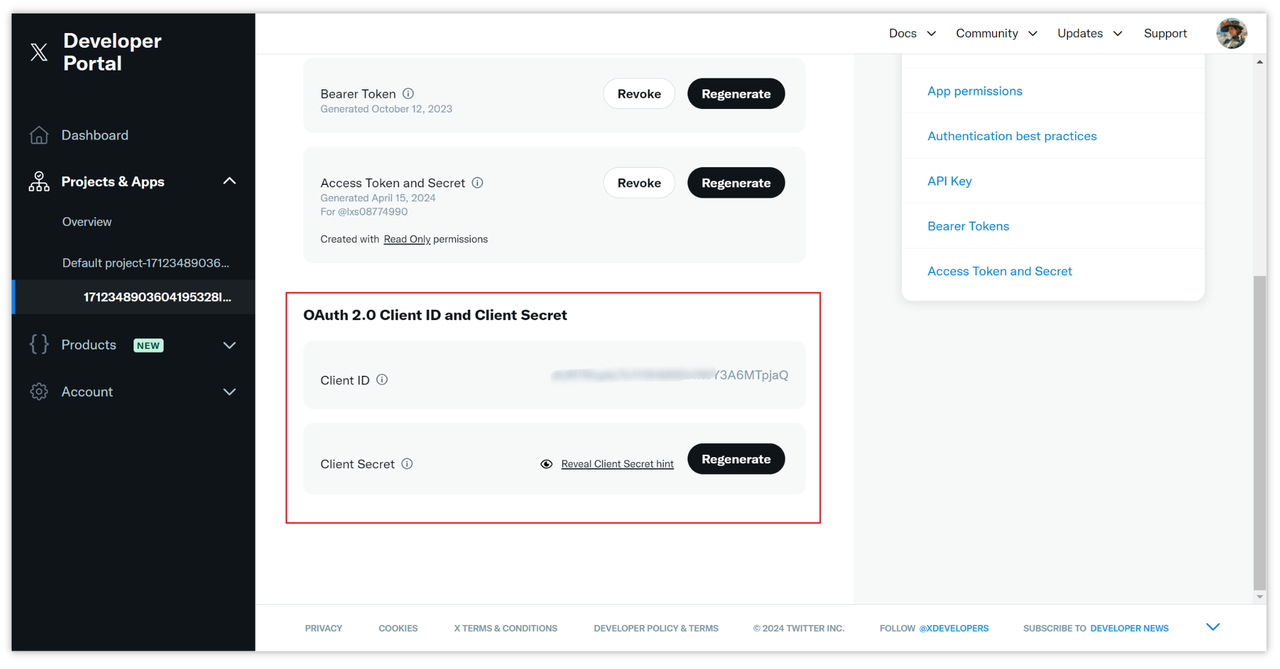Collapse the Projects & Apps section chevron
The height and width of the screenshot is (669, 1280).
coord(229,181)
